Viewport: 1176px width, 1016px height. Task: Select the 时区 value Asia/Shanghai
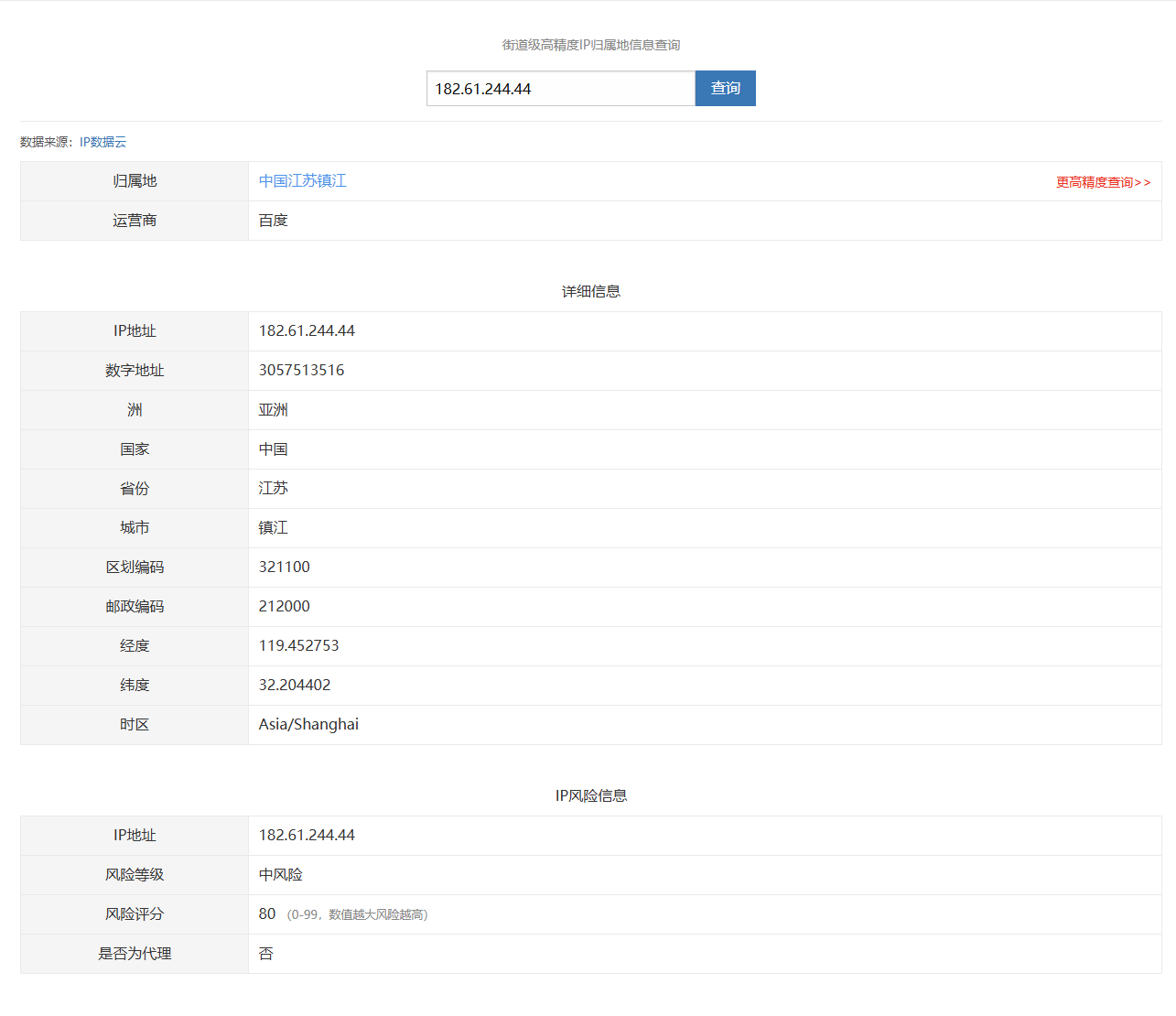point(307,724)
